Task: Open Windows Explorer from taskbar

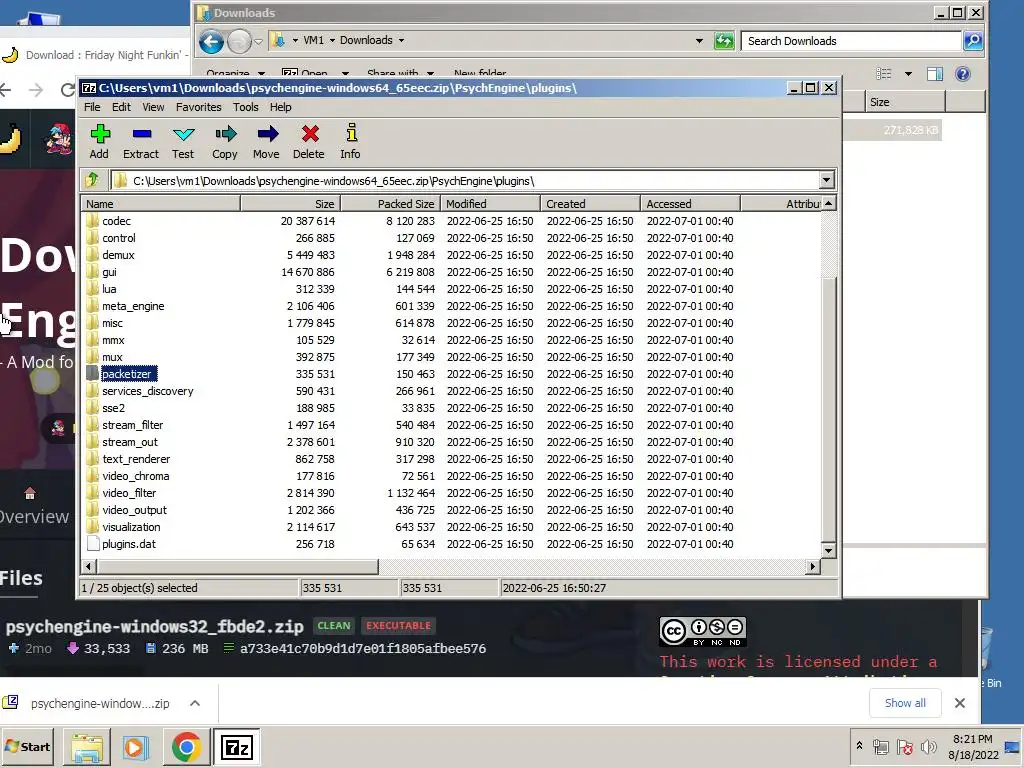Action: tap(87, 747)
